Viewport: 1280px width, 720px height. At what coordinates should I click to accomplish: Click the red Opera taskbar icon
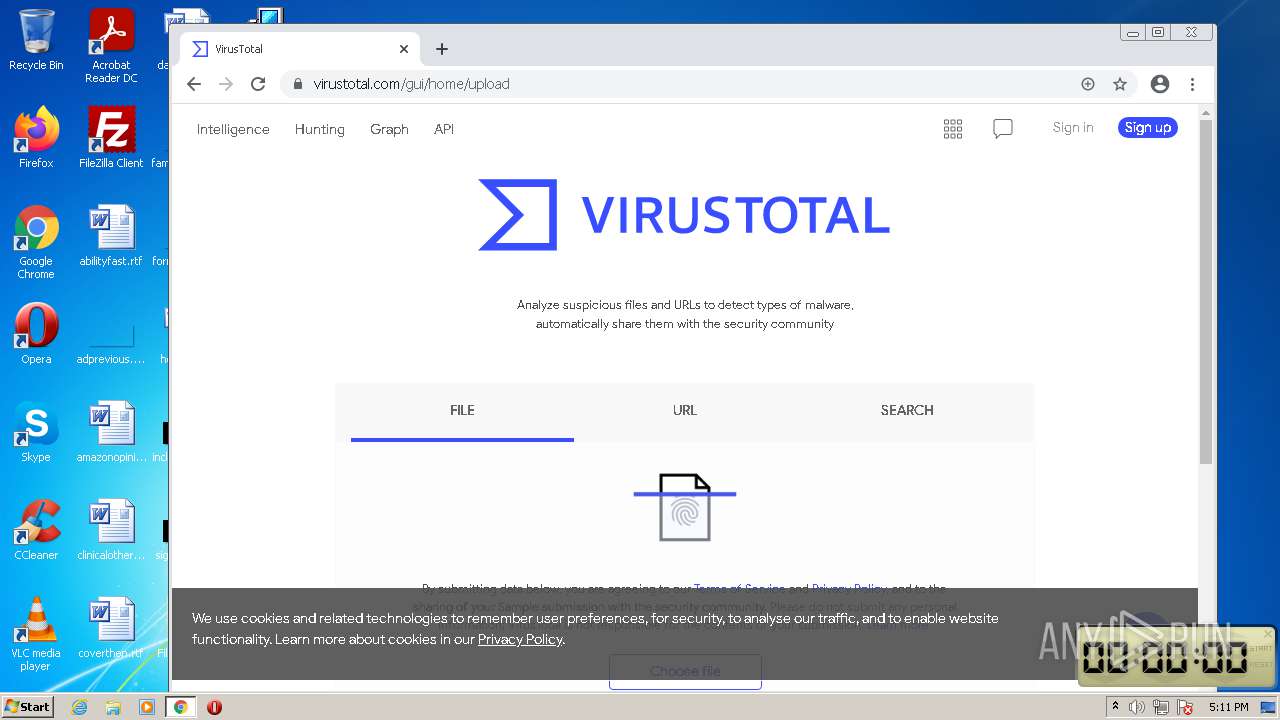(214, 707)
